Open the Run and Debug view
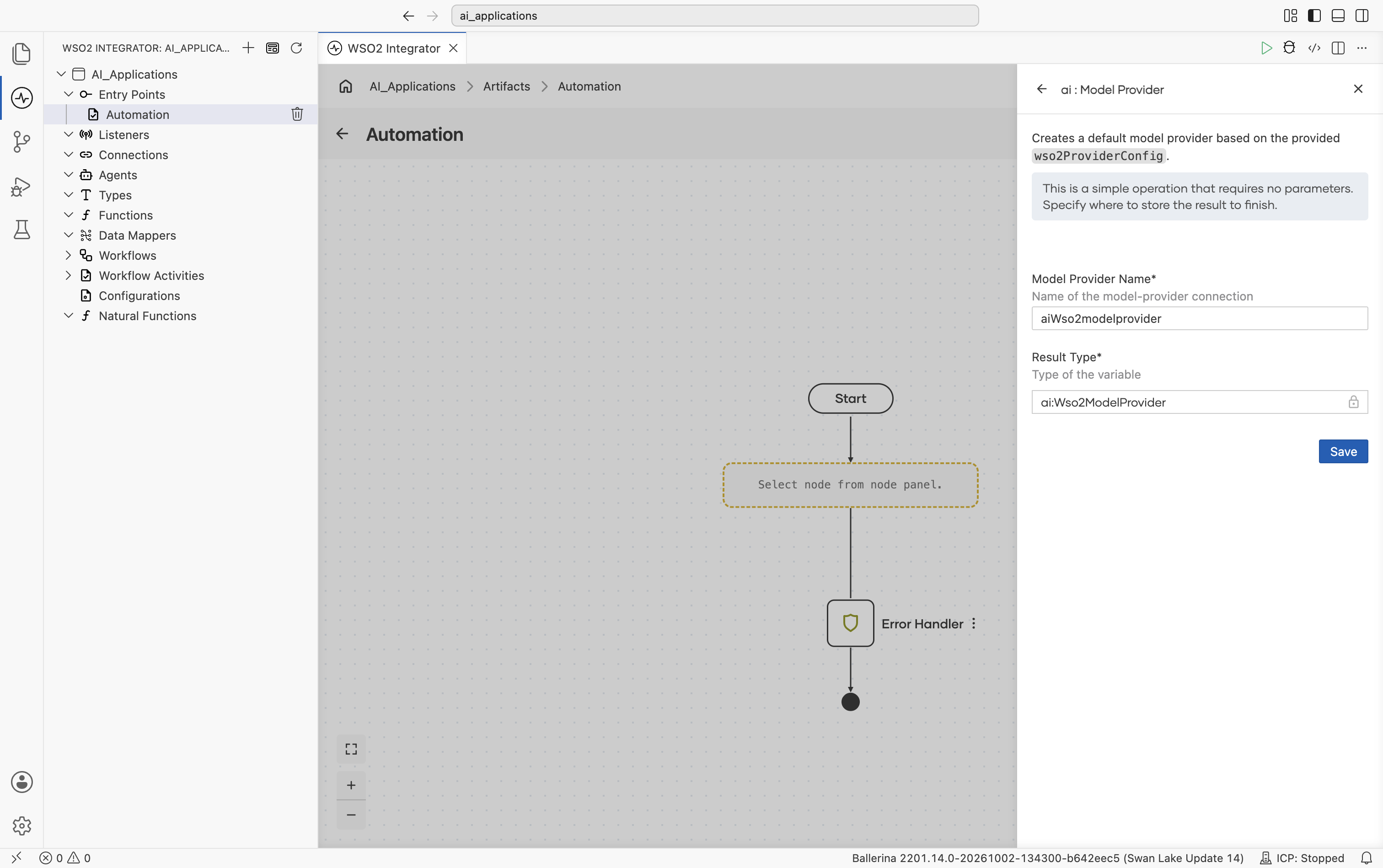 point(22,186)
